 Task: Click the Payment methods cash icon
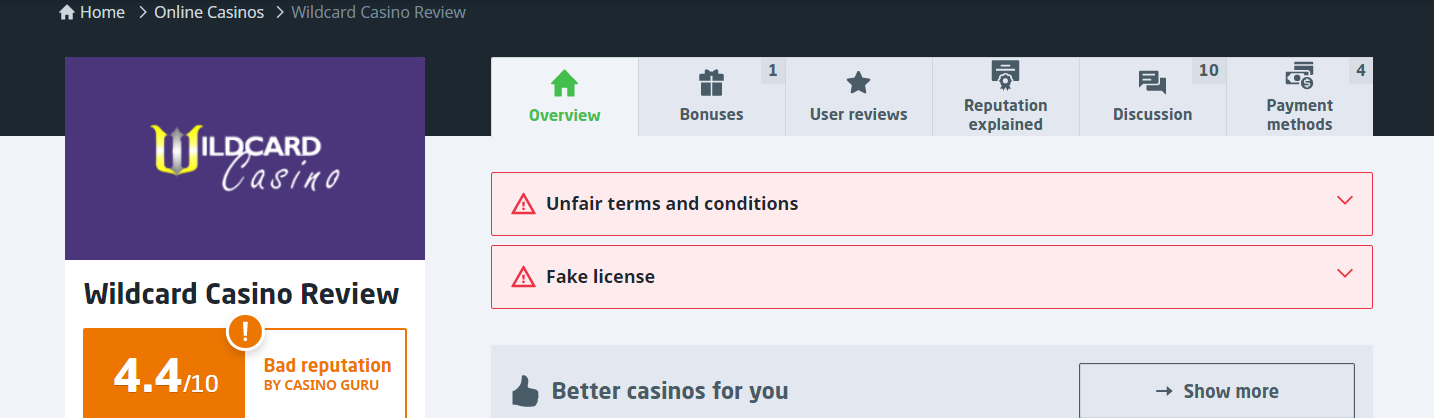coord(1299,75)
